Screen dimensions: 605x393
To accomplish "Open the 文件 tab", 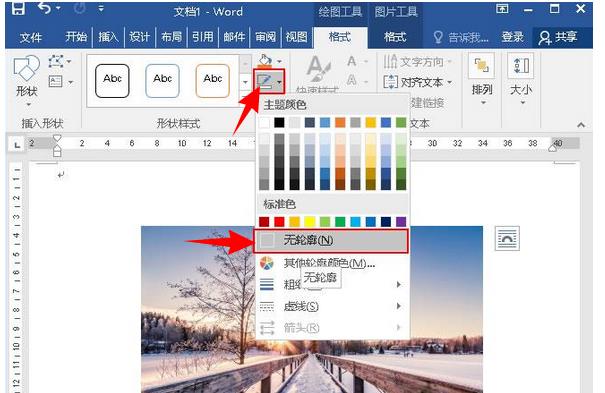I will pyautogui.click(x=30, y=37).
